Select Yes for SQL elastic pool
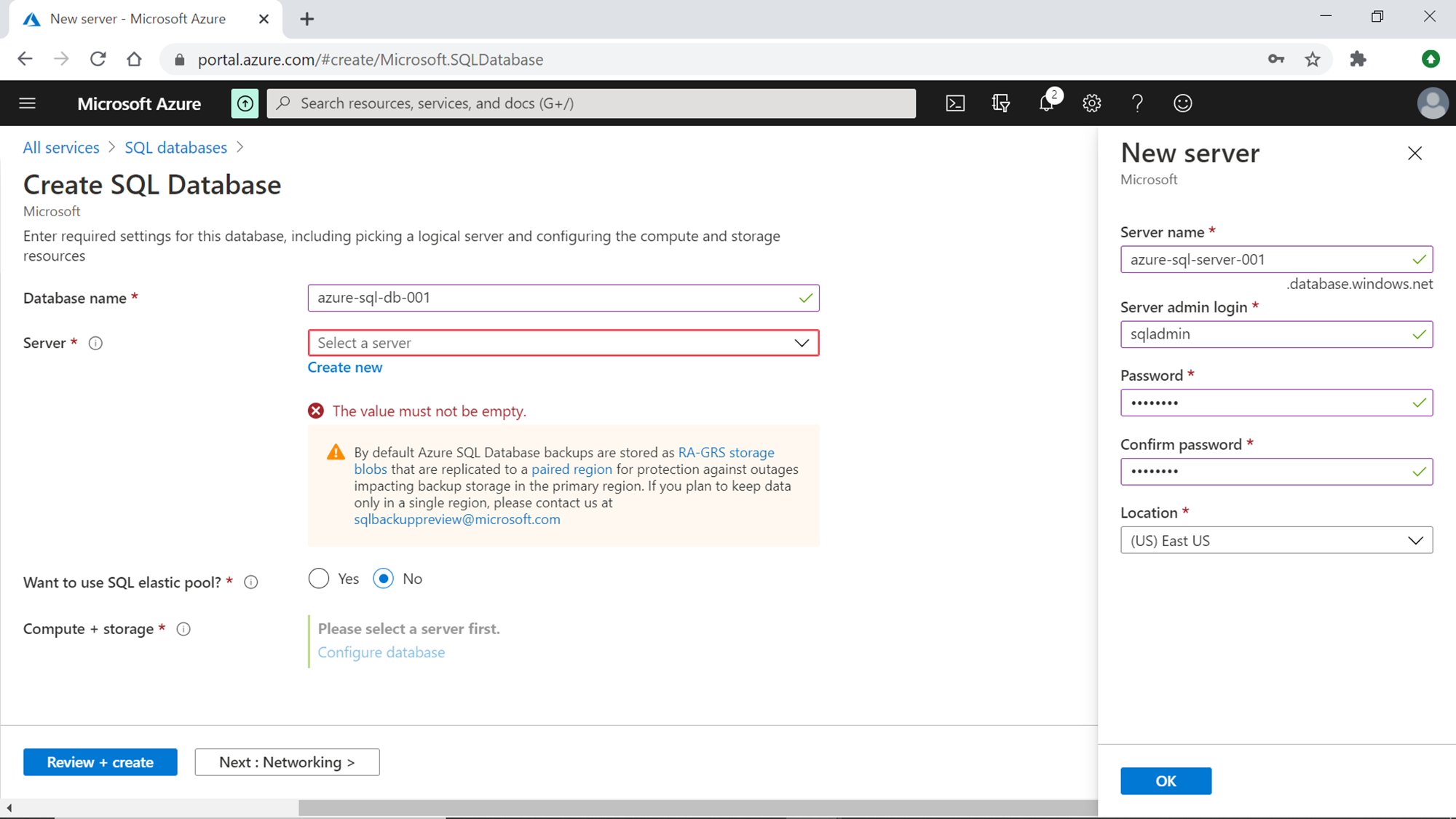 319,579
